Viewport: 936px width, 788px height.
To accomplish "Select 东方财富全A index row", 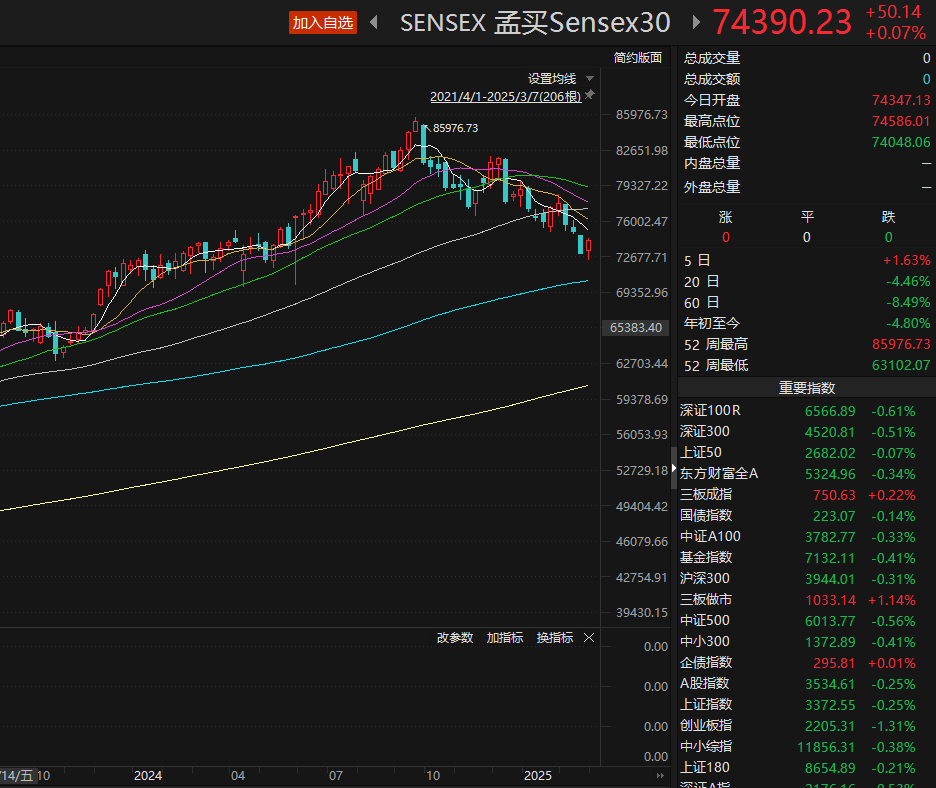I will pos(806,473).
